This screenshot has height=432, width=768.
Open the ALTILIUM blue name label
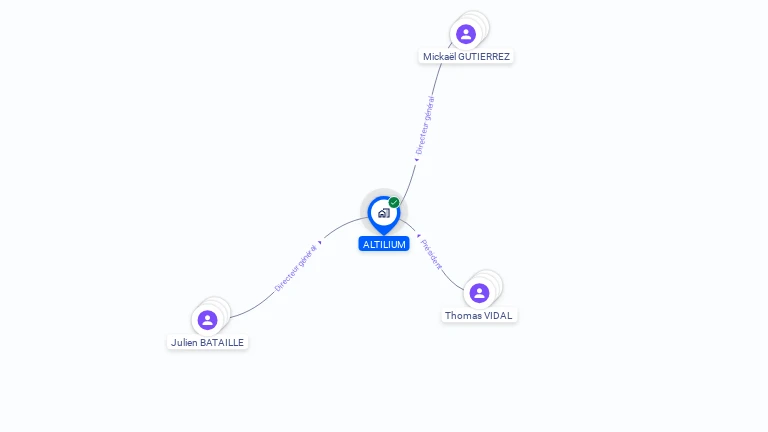[x=384, y=244]
